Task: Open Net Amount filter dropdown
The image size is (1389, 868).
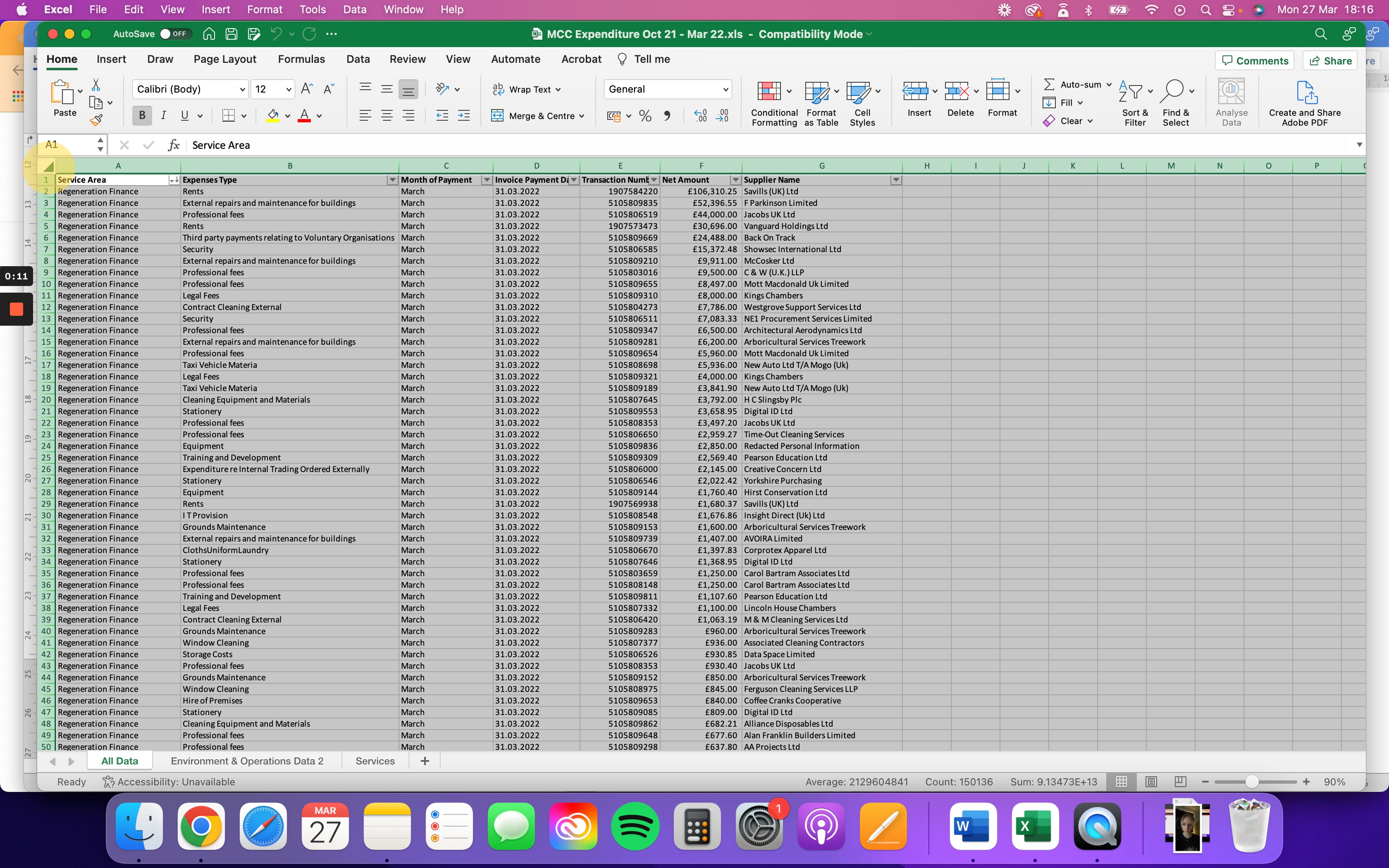Action: click(x=735, y=180)
